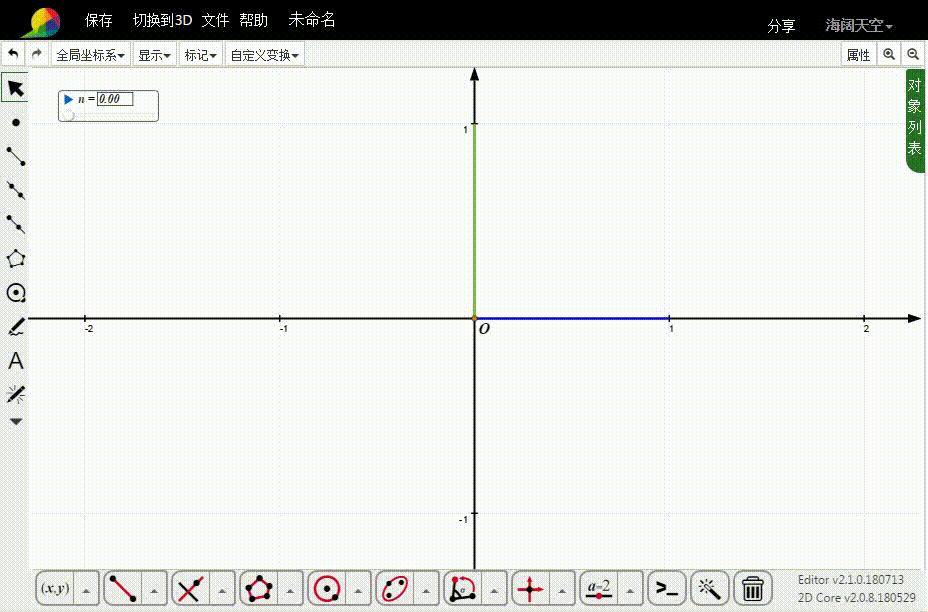This screenshot has height=612, width=928.
Task: Open the coordinate axes tool in bottom bar
Action: click(x=531, y=589)
